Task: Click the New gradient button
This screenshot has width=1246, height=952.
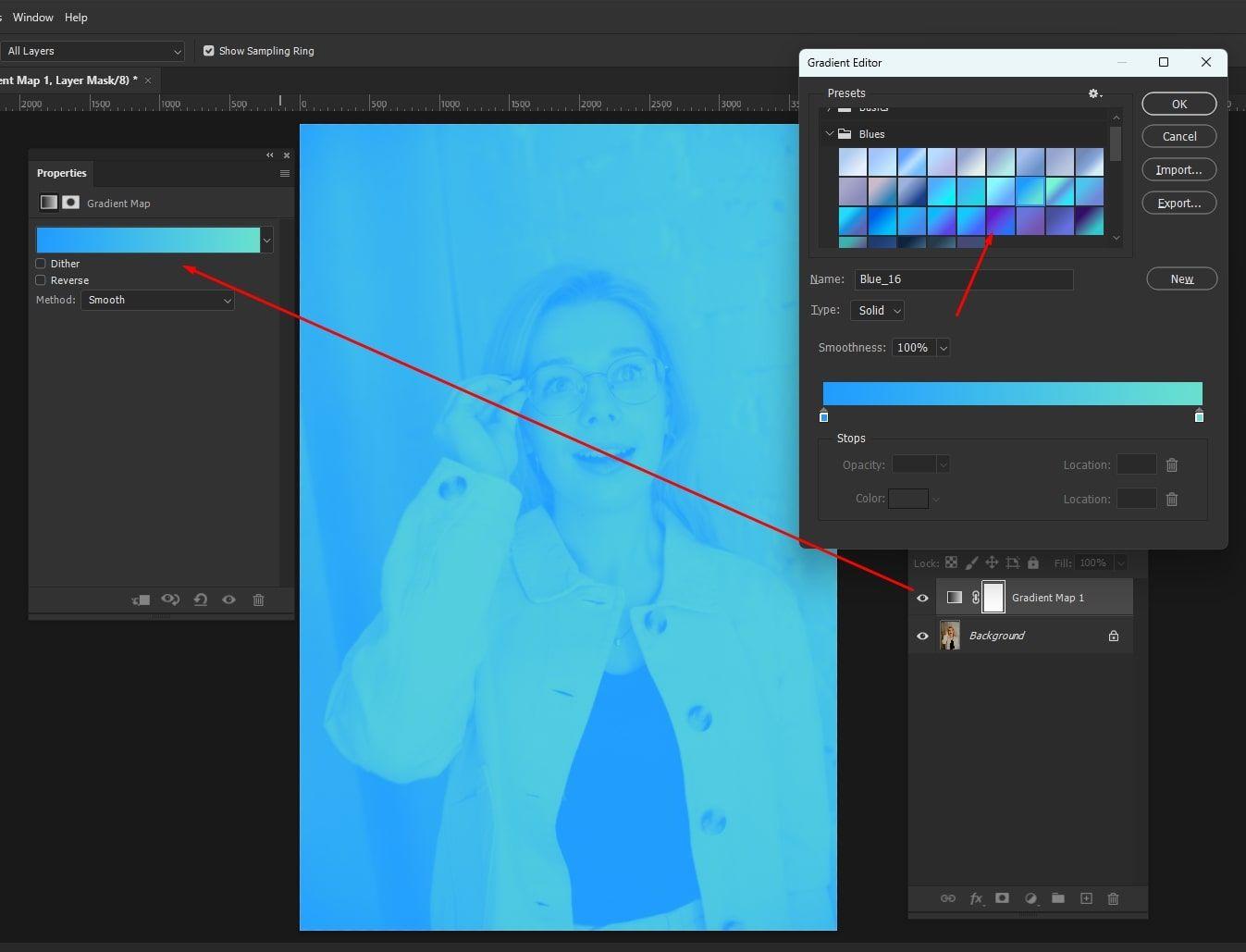Action: pyautogui.click(x=1182, y=278)
